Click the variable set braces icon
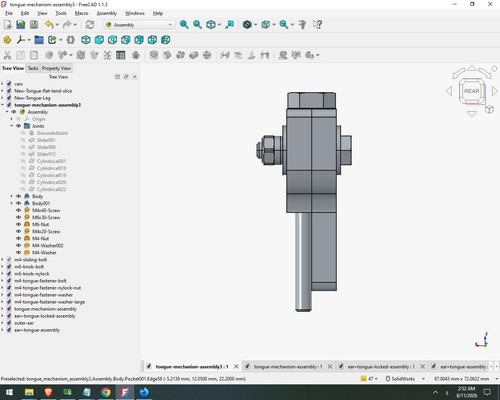Viewport: 500px width, 400px height. [x=70, y=40]
